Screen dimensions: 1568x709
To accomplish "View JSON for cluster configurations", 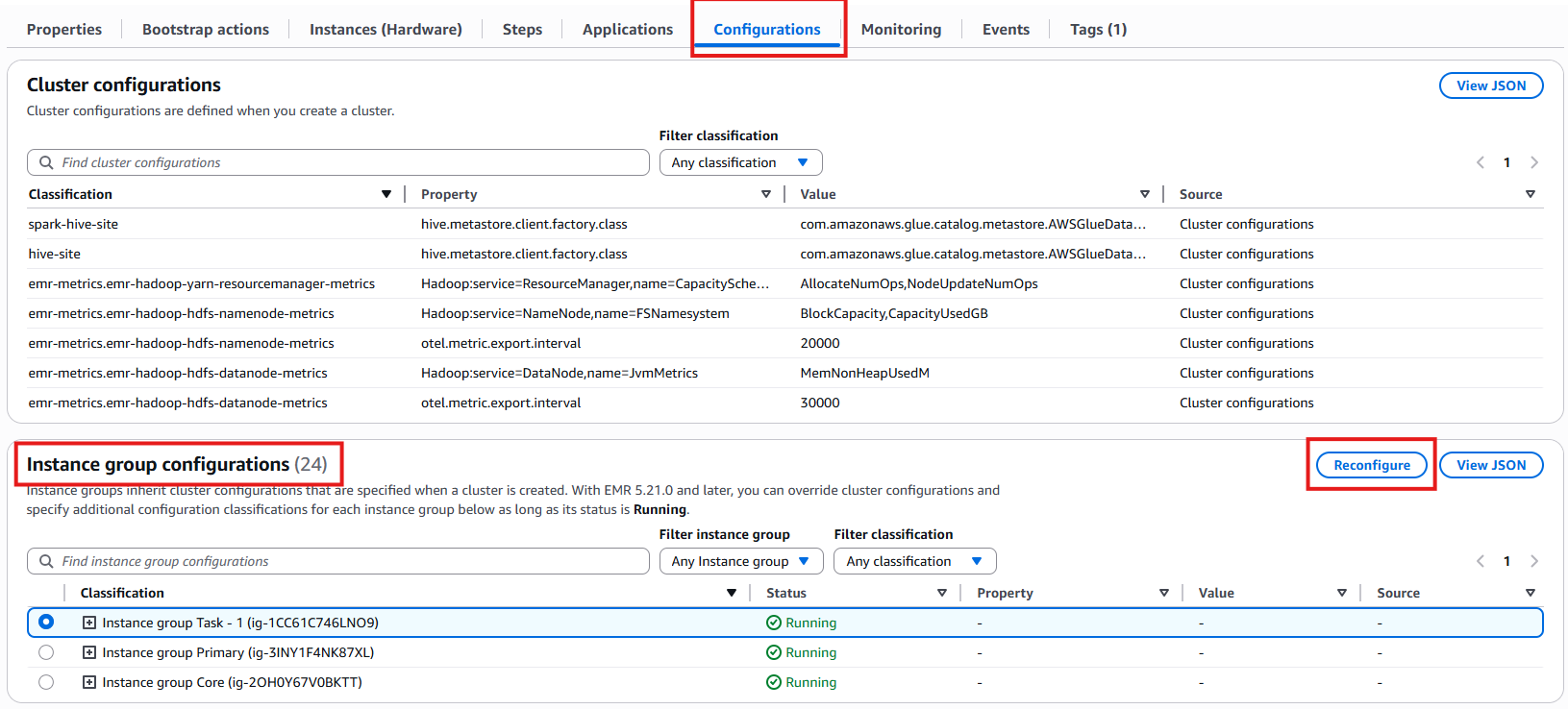I will click(x=1490, y=86).
